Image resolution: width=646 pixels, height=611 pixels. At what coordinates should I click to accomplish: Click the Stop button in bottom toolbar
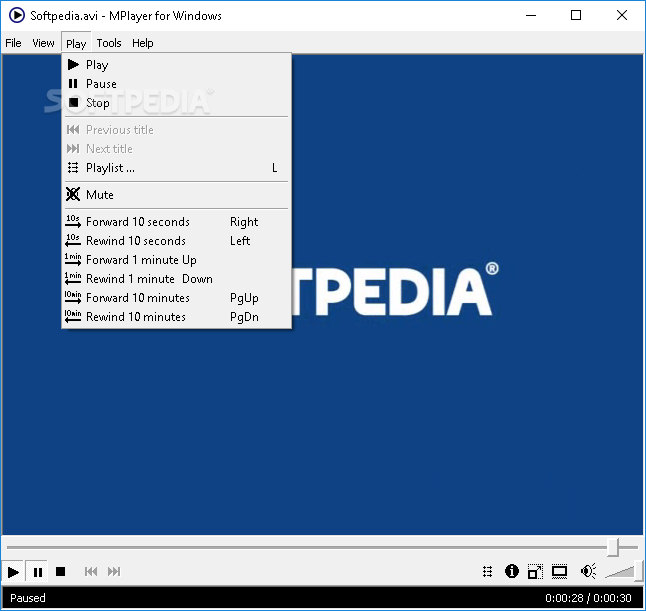tap(61, 572)
